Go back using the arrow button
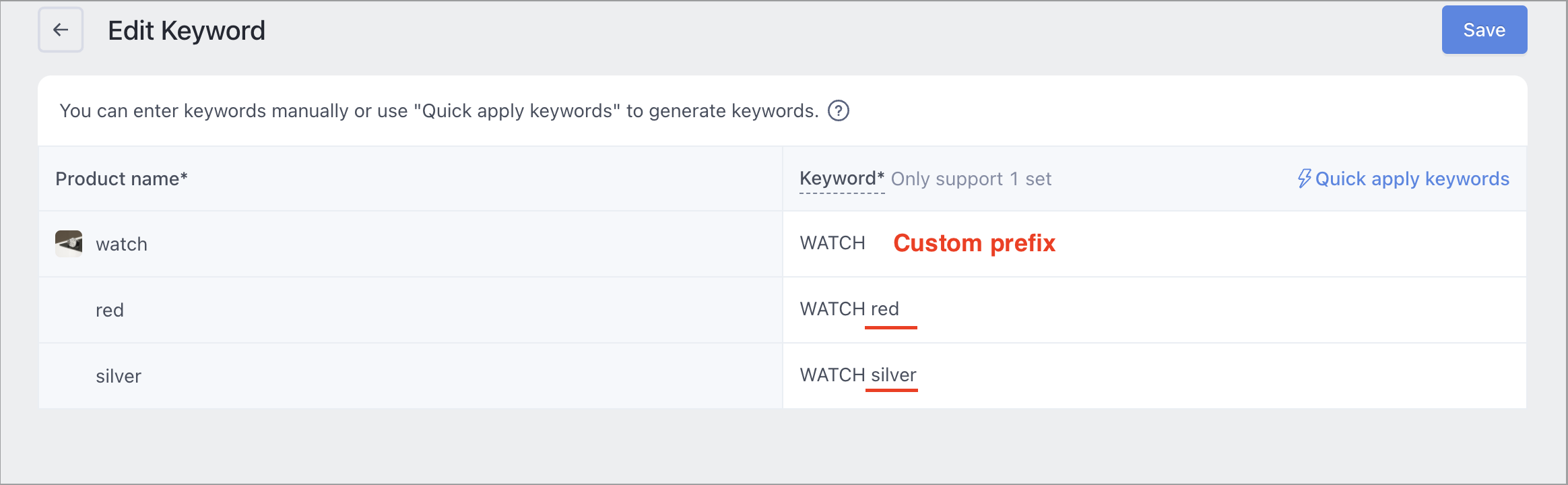The image size is (1568, 485). point(61,30)
